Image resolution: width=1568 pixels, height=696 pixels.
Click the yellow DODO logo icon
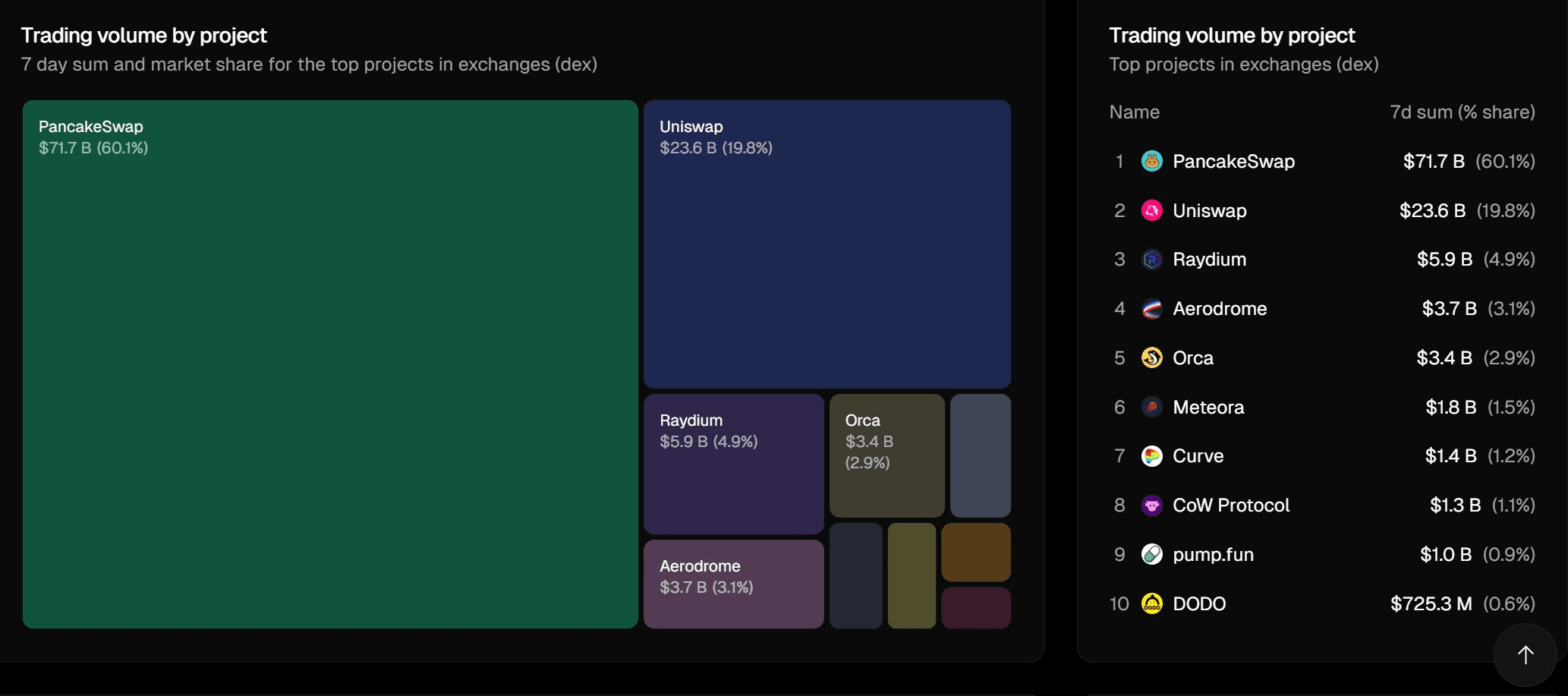click(1151, 603)
